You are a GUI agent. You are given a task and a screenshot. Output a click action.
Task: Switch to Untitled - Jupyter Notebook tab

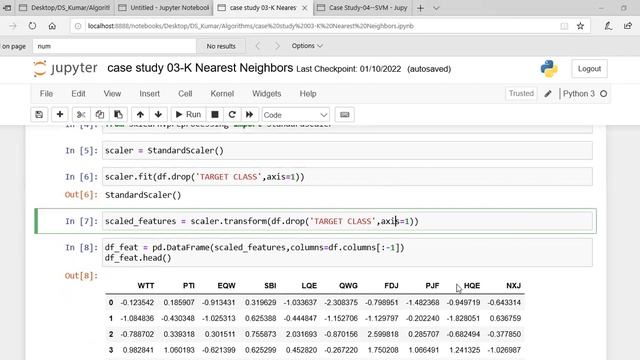(164, 8)
